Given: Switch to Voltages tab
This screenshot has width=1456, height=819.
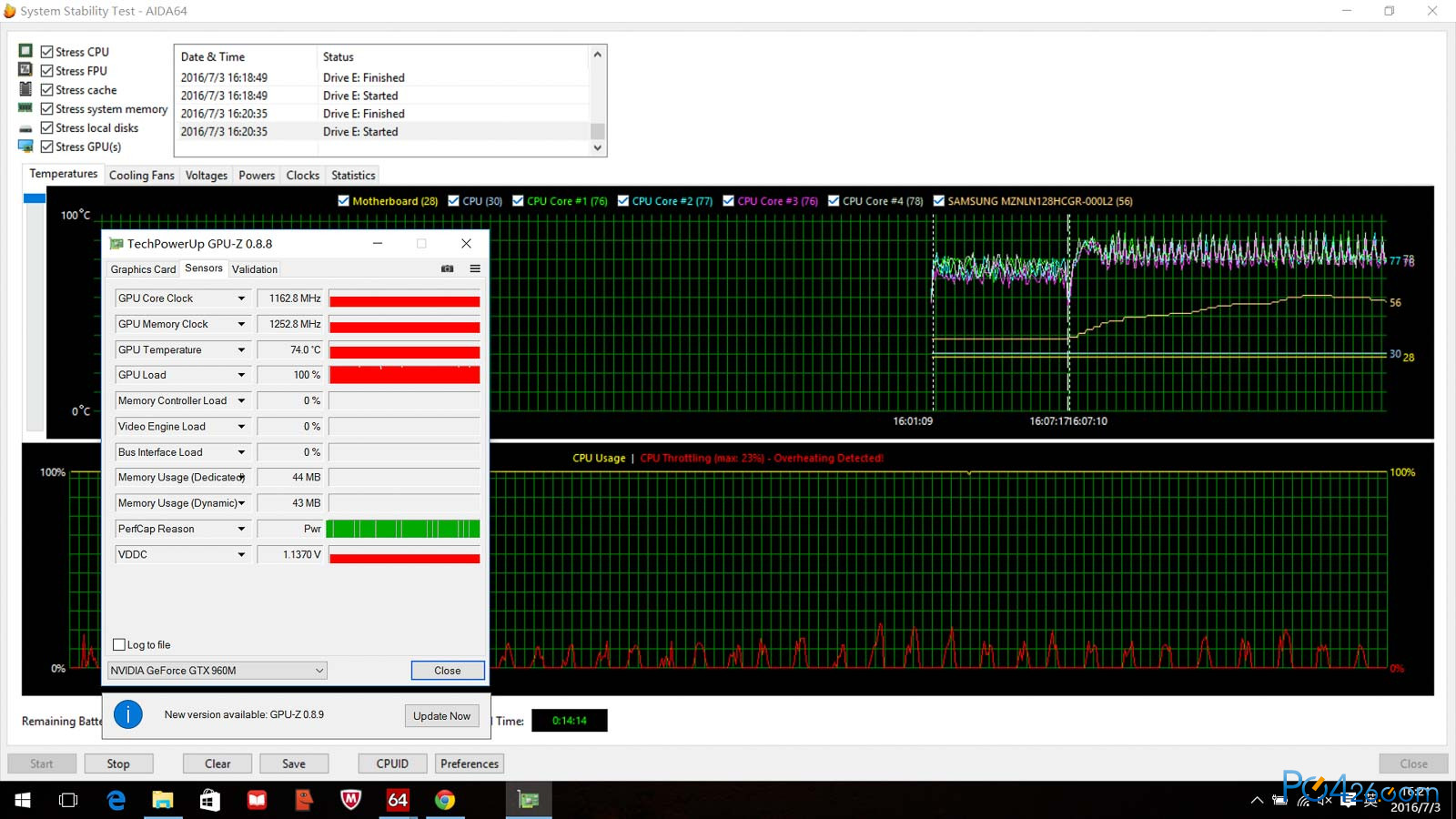Looking at the screenshot, I should [x=207, y=176].
